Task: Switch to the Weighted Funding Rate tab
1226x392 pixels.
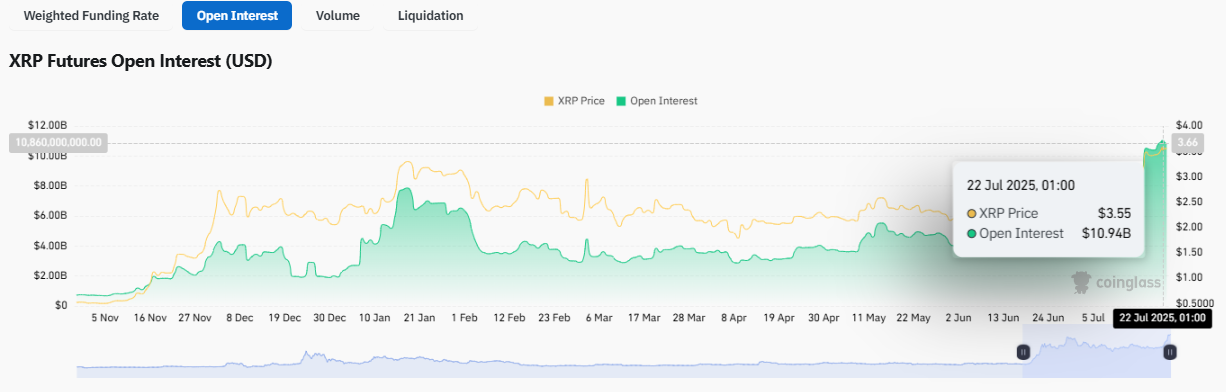Action: (91, 16)
